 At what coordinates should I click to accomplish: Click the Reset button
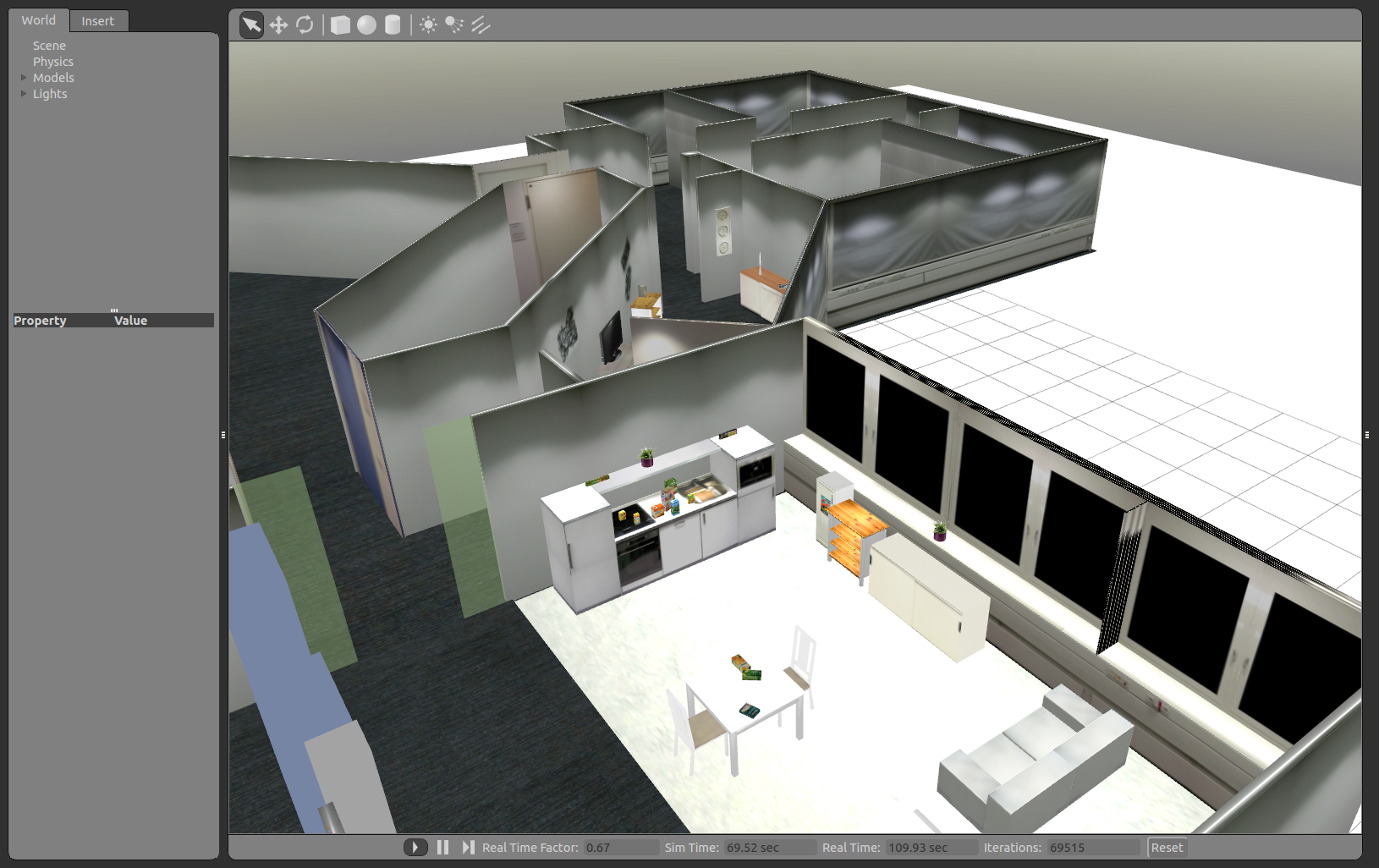click(x=1167, y=847)
